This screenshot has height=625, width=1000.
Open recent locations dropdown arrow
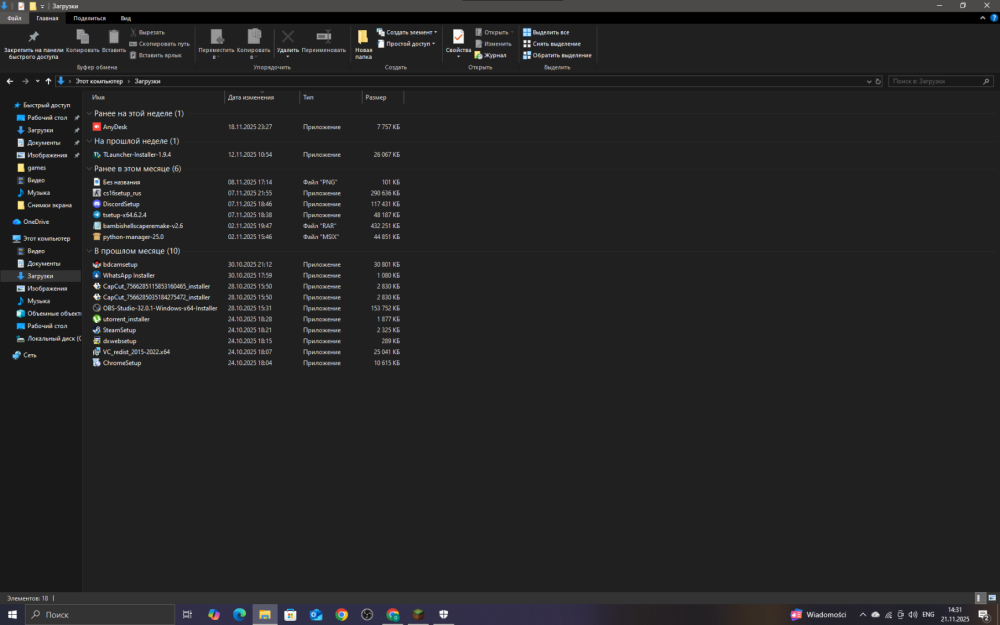pos(37,81)
